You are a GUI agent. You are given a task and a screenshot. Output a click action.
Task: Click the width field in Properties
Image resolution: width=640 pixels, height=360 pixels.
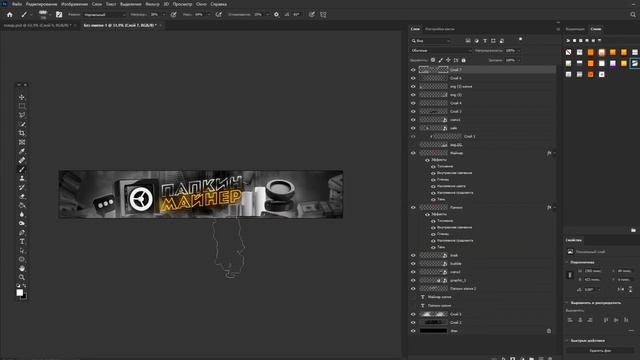tap(593, 271)
